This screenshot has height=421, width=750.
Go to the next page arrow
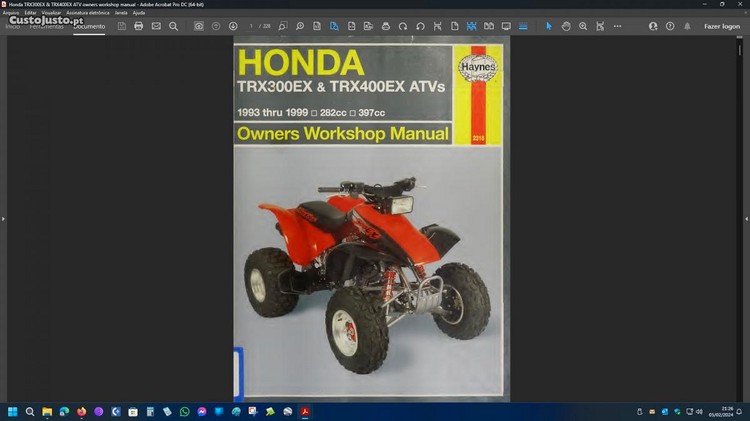[x=233, y=26]
